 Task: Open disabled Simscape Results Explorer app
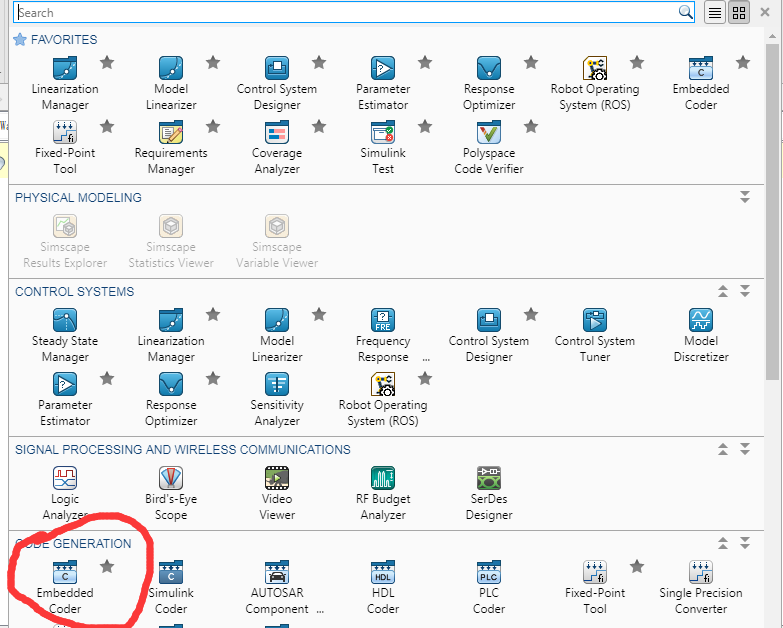(65, 242)
